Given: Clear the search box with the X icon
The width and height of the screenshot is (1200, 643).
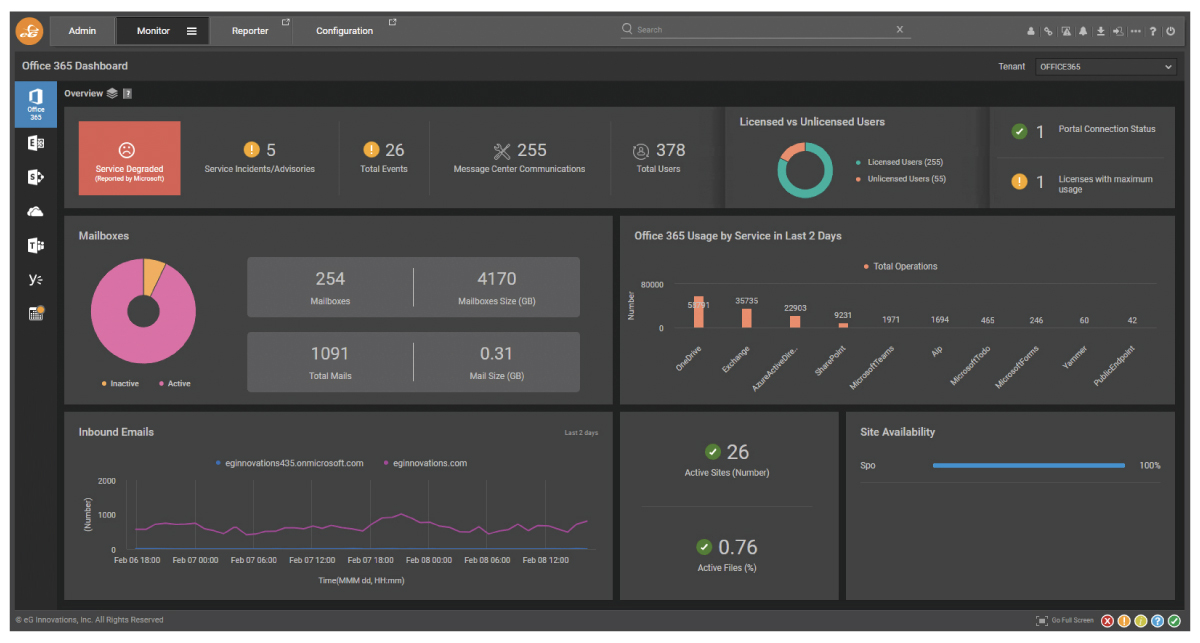Looking at the screenshot, I should (900, 30).
